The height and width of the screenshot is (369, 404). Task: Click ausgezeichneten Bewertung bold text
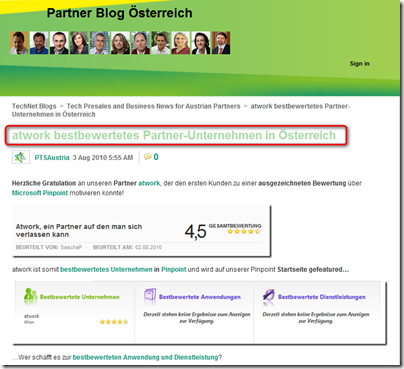302,183
